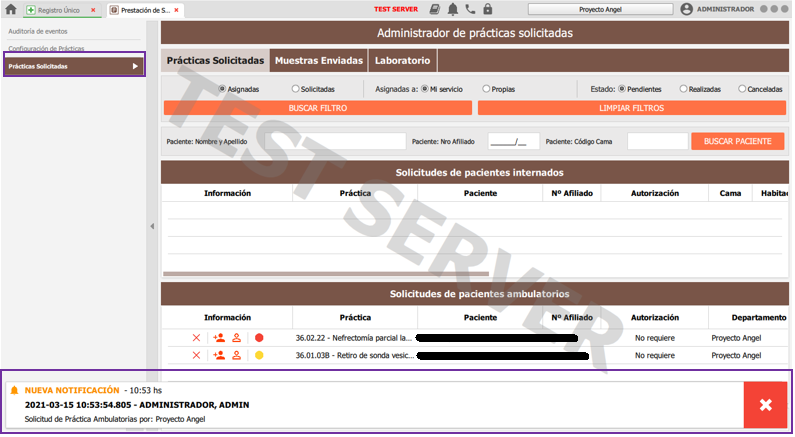795x437 pixels.
Task: View patient icon in Retiro de sonda row
Action: [x=236, y=355]
